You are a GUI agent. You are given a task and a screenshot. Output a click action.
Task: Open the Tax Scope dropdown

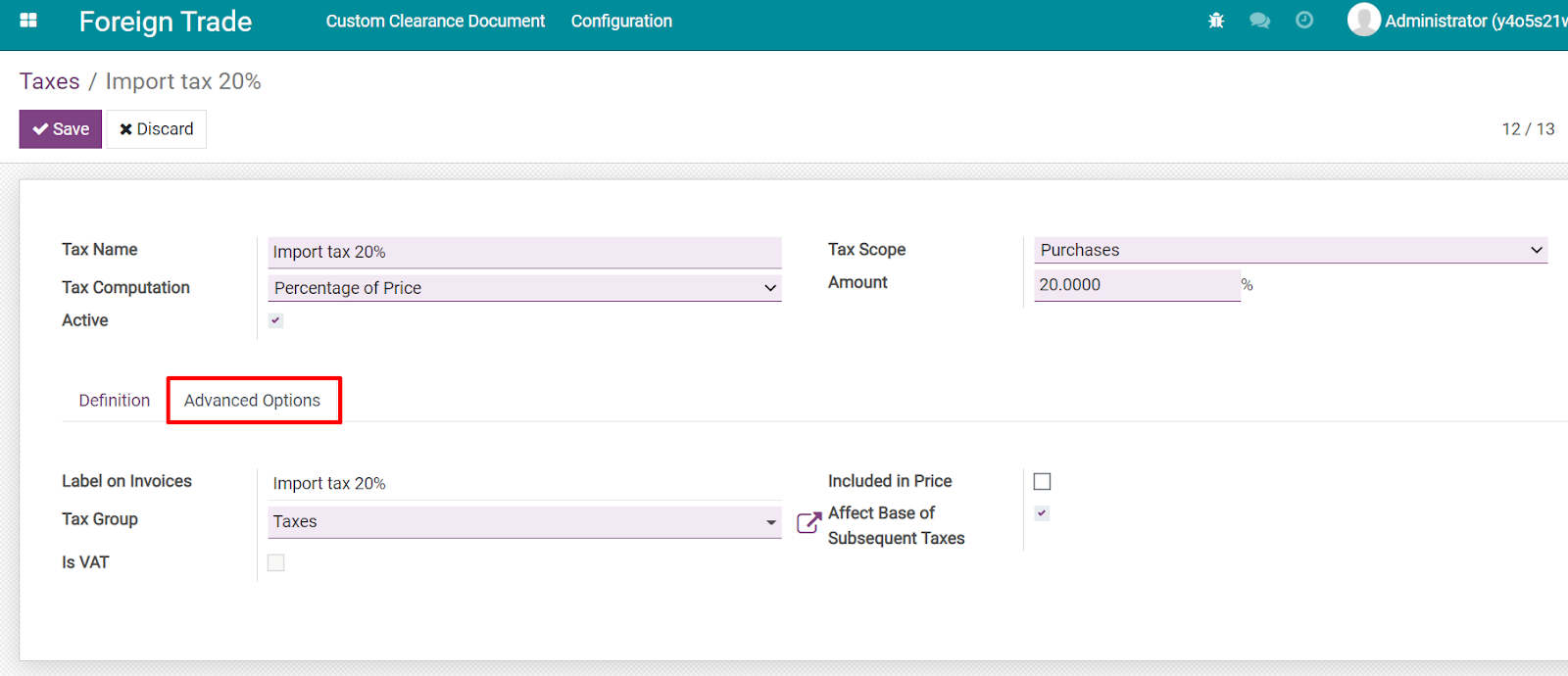coord(1291,250)
